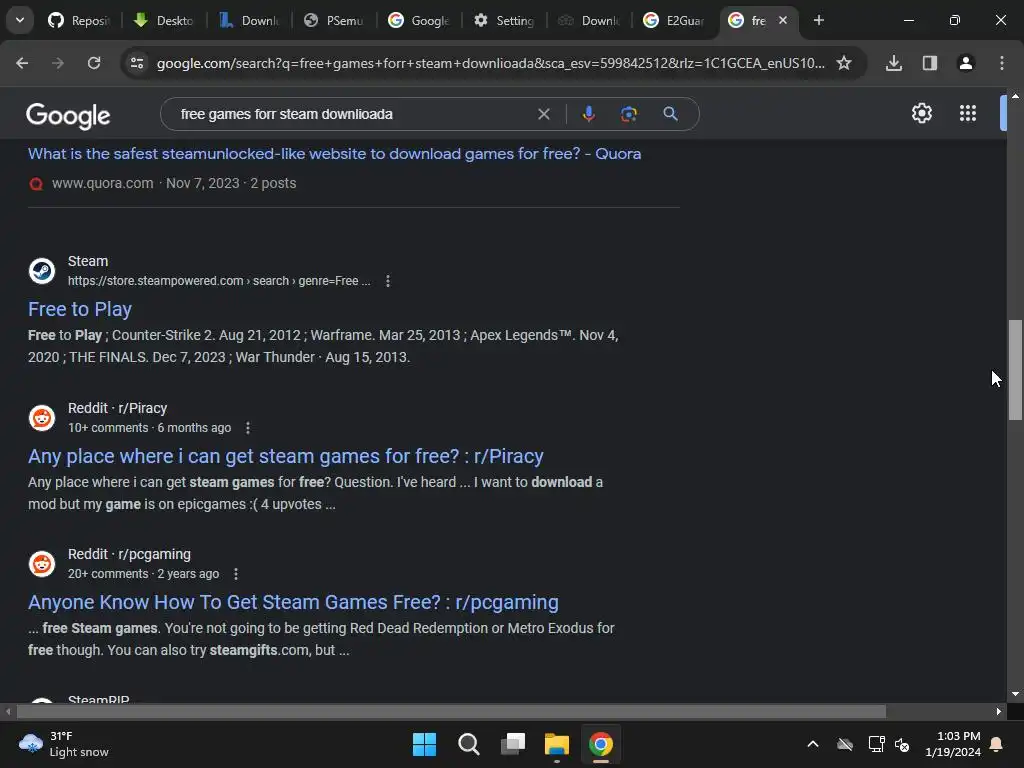
Task: Click the Chrome taskbar icon
Action: point(601,744)
